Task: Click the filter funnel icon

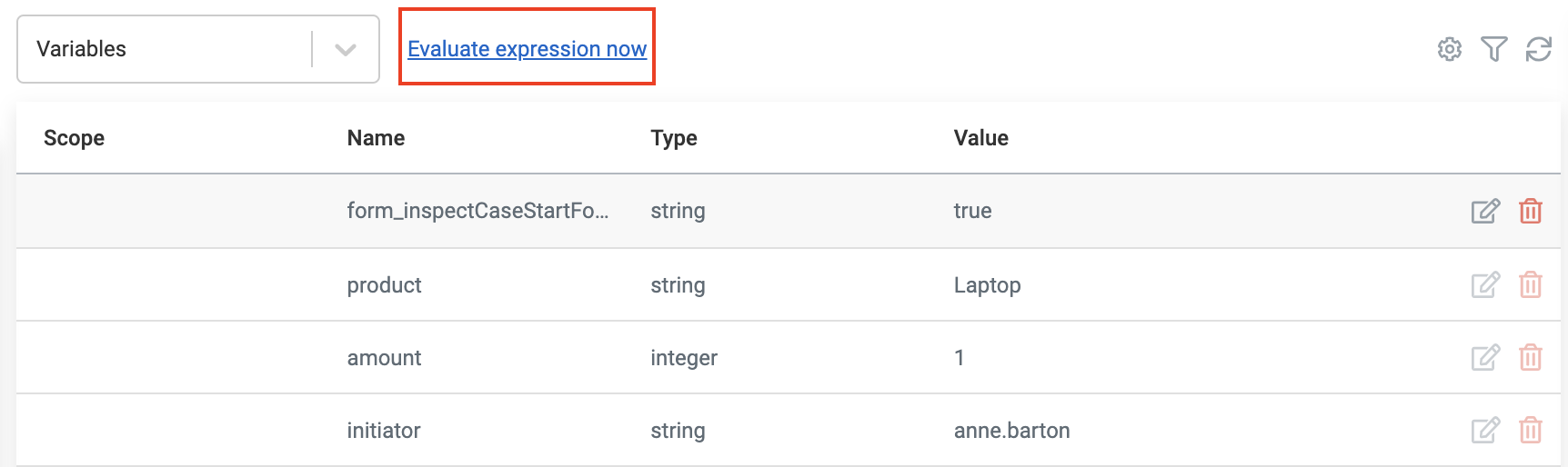Action: pos(1493,49)
